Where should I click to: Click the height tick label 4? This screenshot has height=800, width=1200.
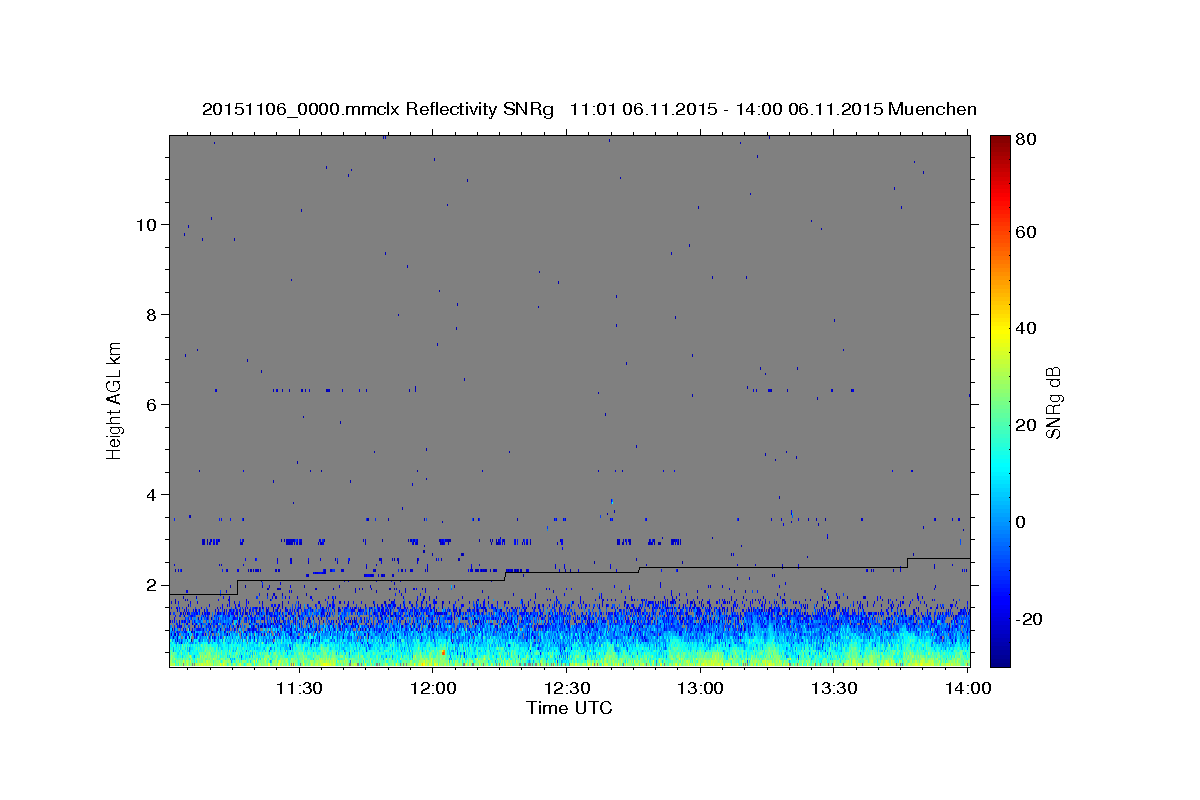coord(152,495)
